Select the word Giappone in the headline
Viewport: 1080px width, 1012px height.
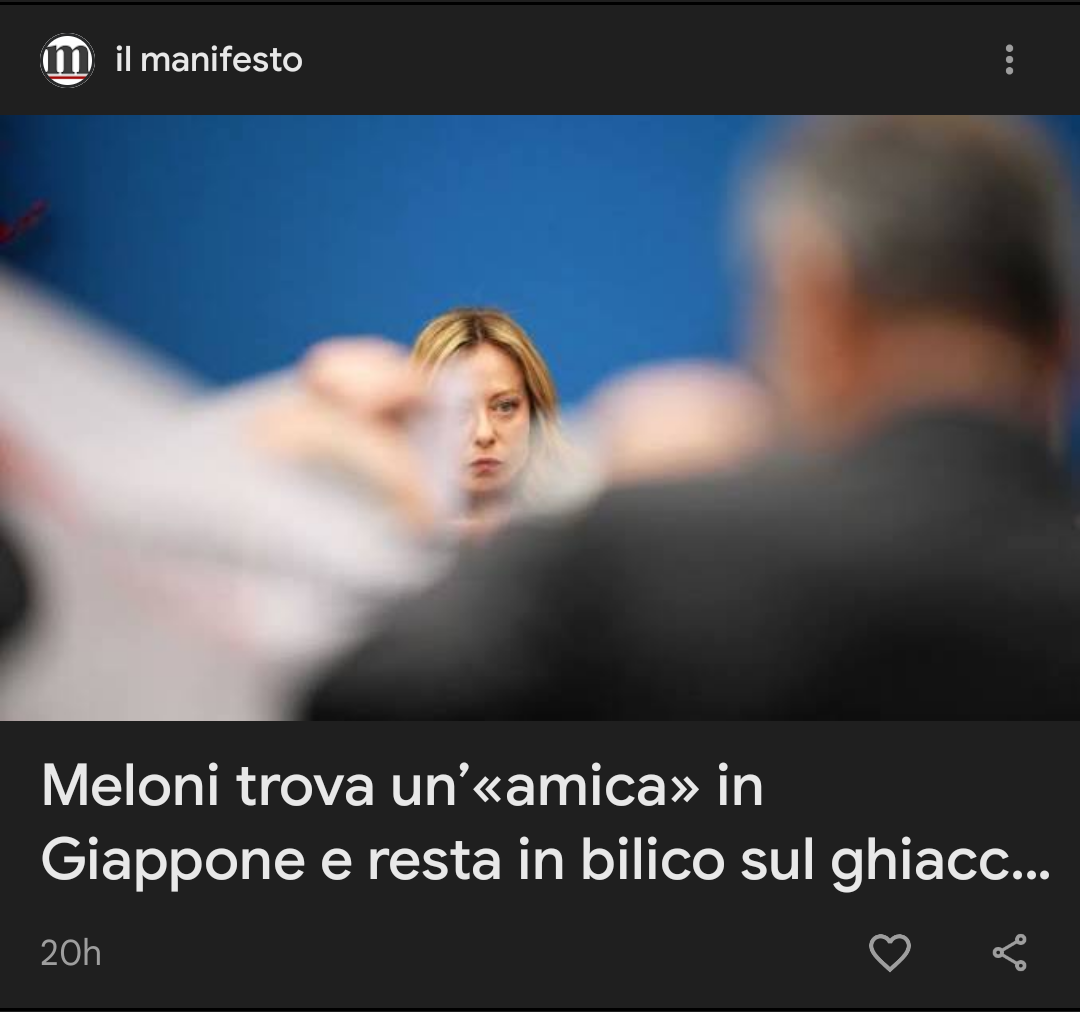[173, 861]
